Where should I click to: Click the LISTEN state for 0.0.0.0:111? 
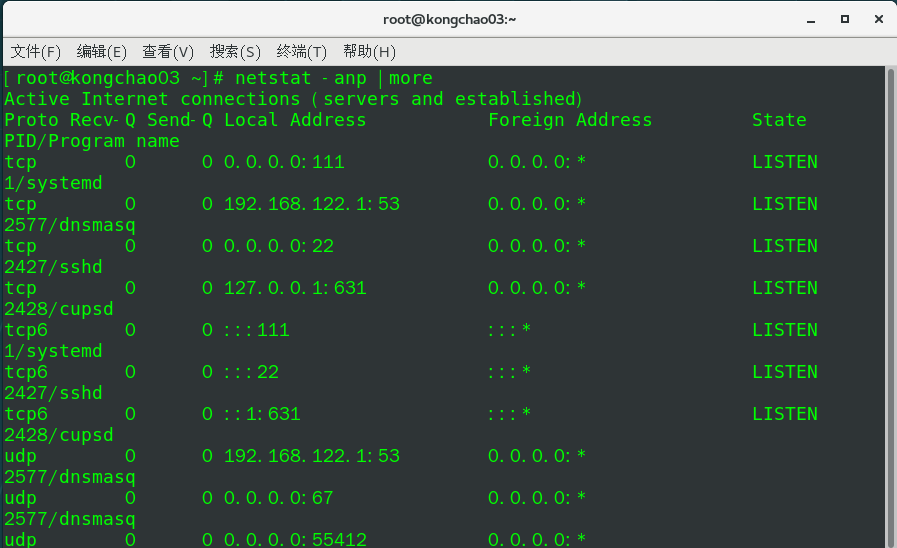785,162
